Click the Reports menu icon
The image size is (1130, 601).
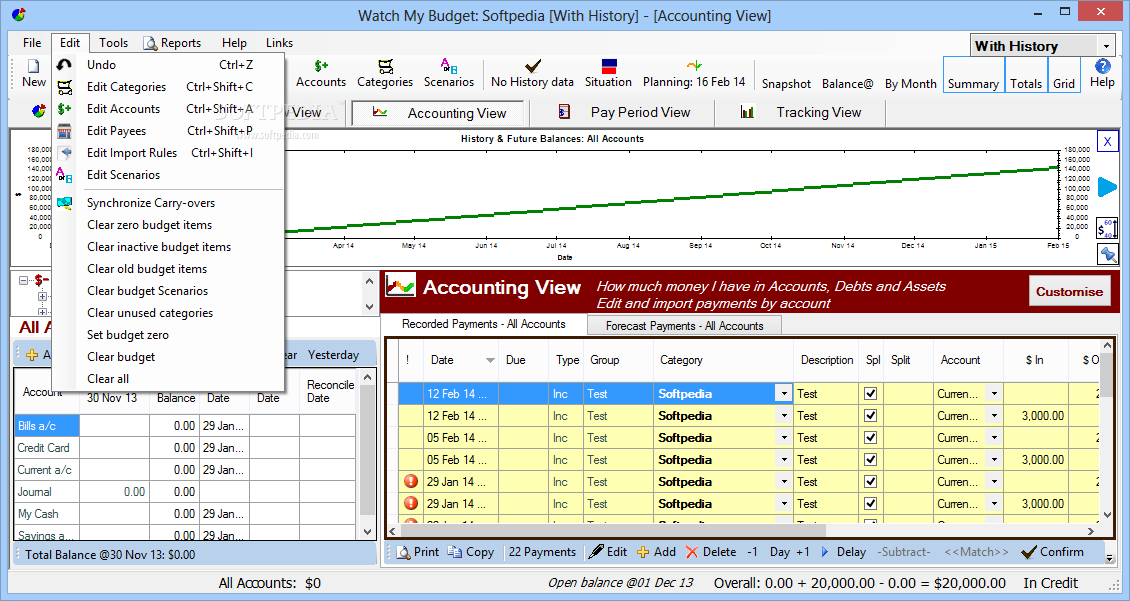150,43
